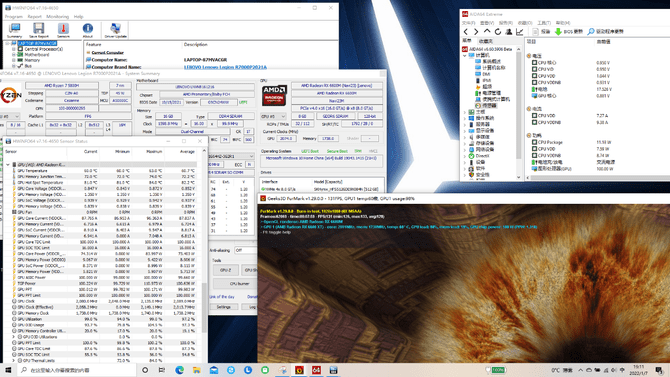Click the Save Report floppy icon
This screenshot has height=377, width=670.
coord(38,30)
